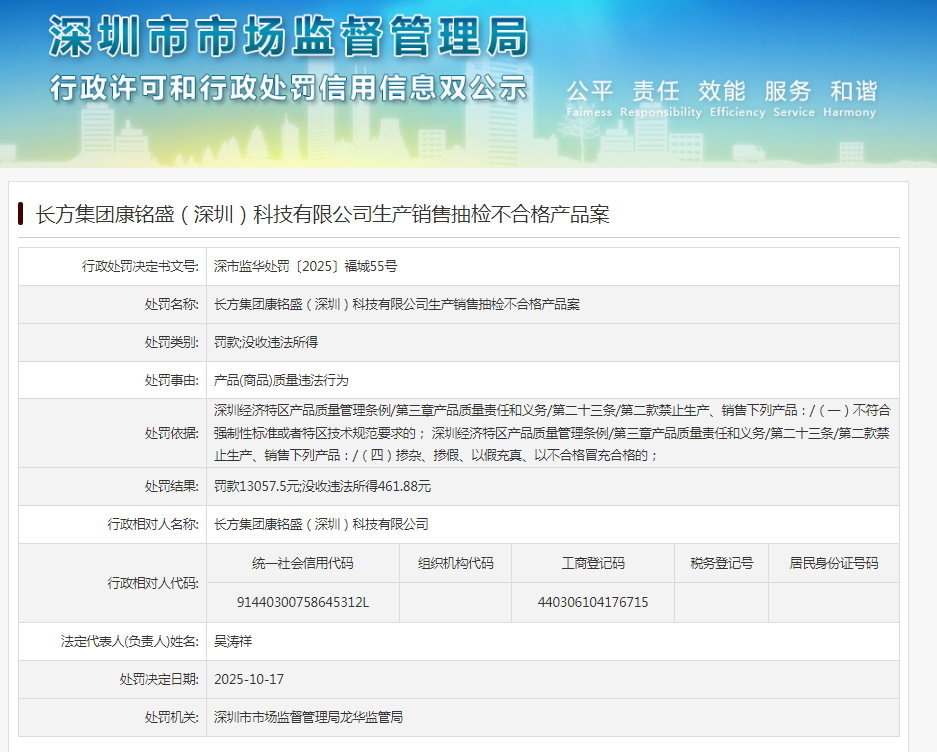Click the 处罚依据 legal basis paragraph

point(552,432)
